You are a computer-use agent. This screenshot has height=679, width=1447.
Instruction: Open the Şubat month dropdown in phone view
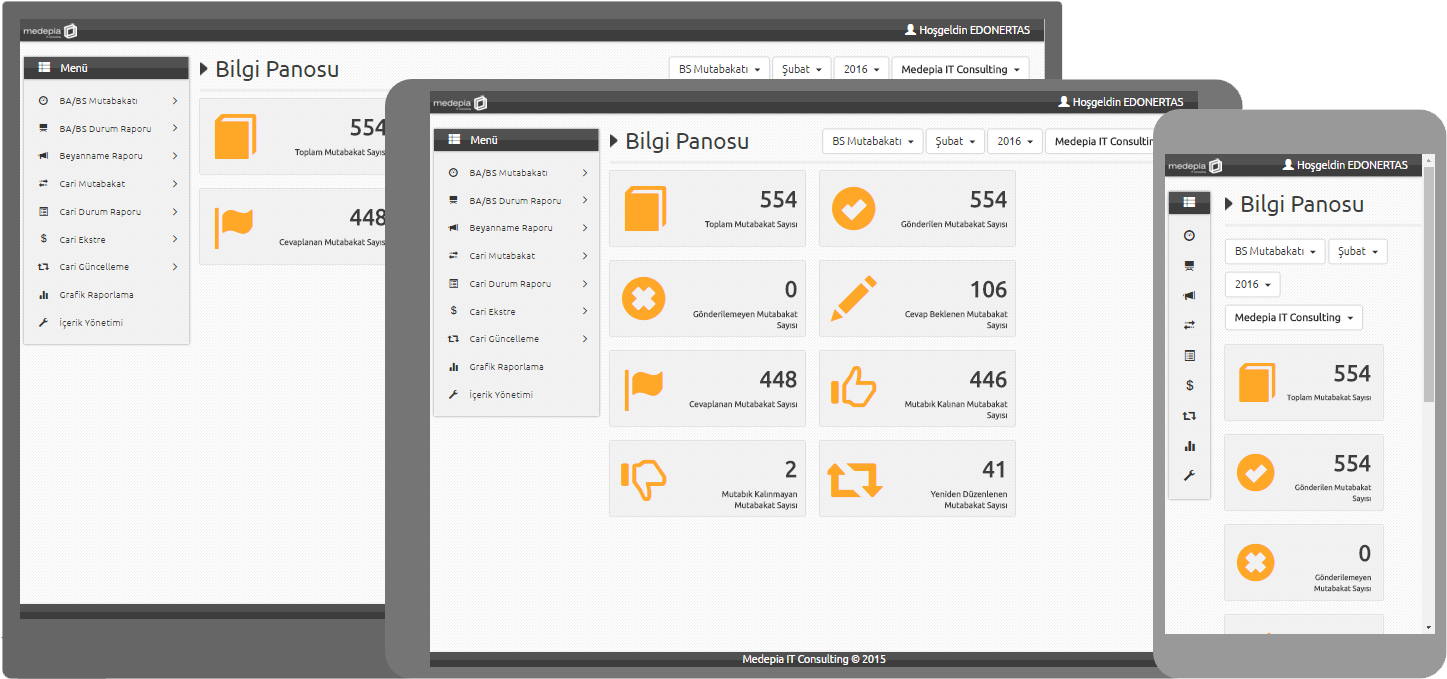click(x=1357, y=251)
